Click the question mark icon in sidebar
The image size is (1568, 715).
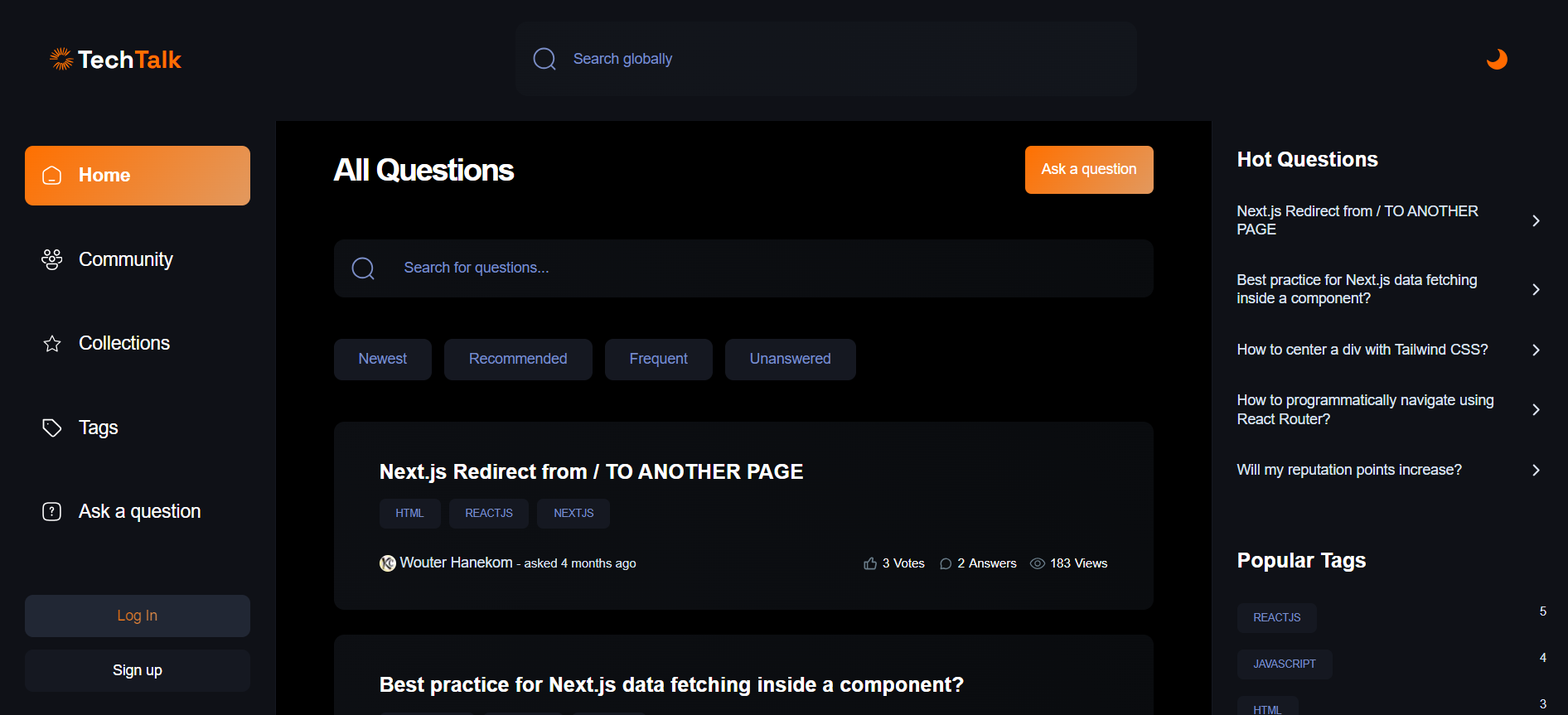52,511
